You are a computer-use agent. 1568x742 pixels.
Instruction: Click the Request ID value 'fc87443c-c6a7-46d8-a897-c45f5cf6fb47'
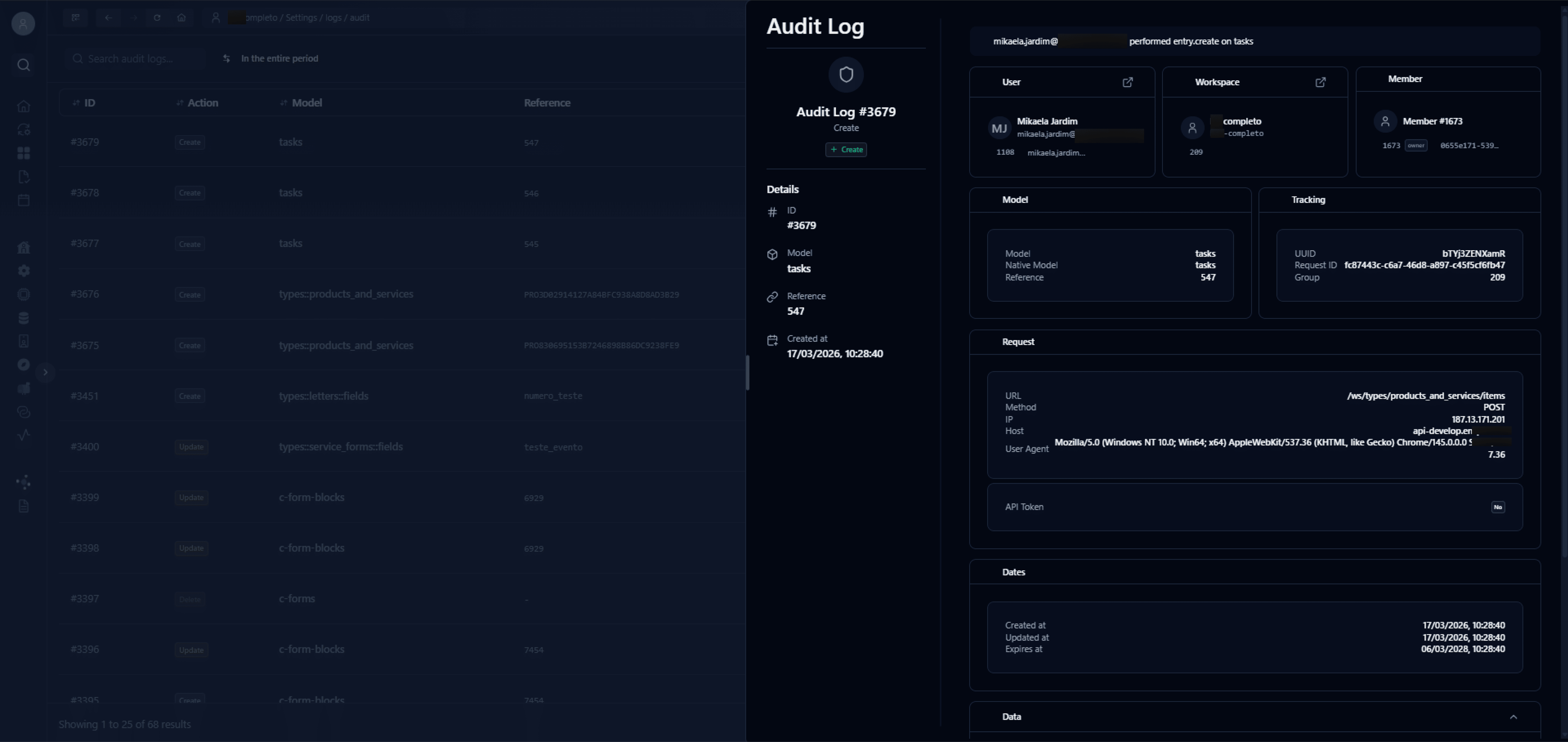click(1424, 265)
